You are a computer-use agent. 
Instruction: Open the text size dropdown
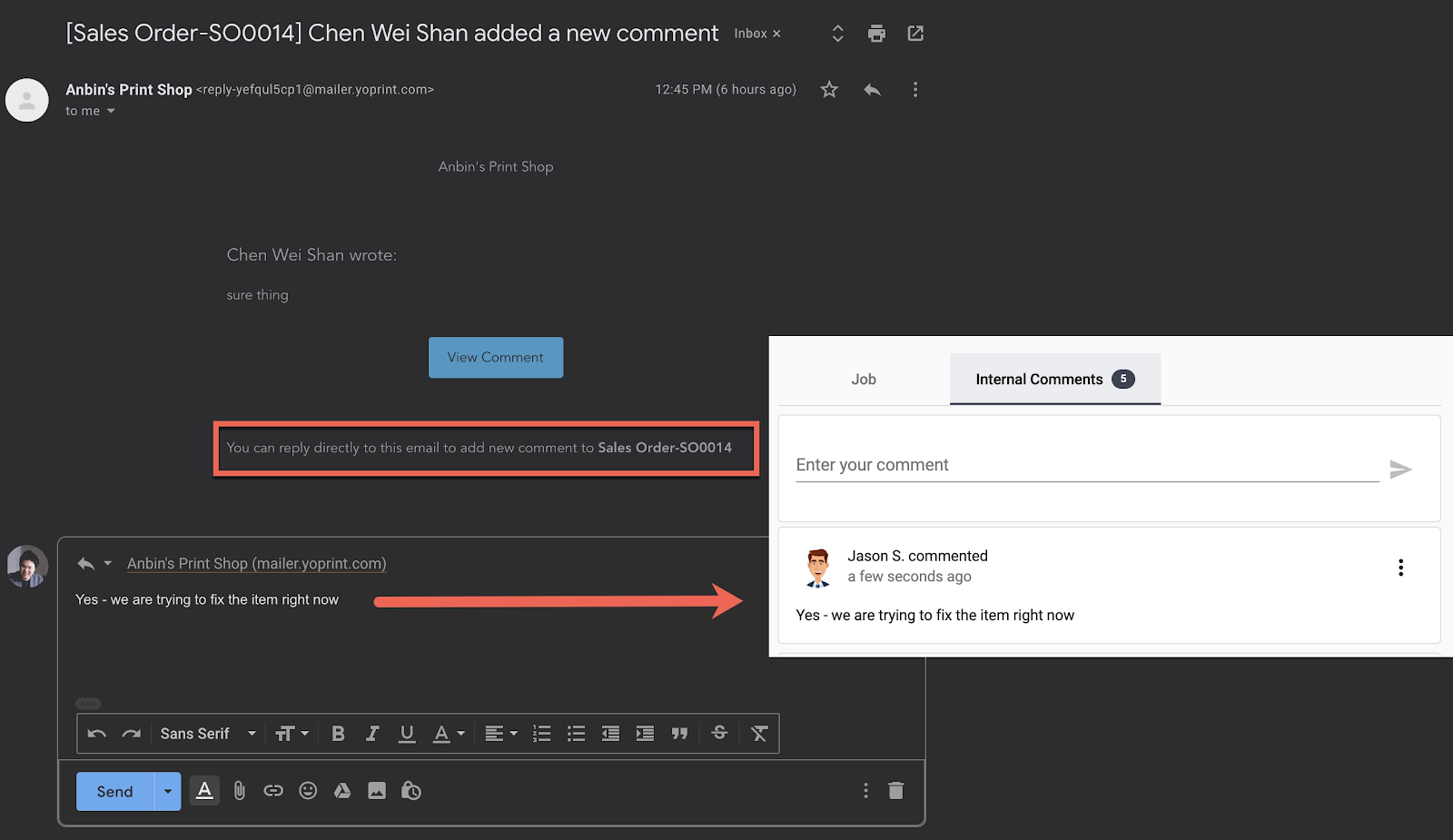[x=292, y=734]
